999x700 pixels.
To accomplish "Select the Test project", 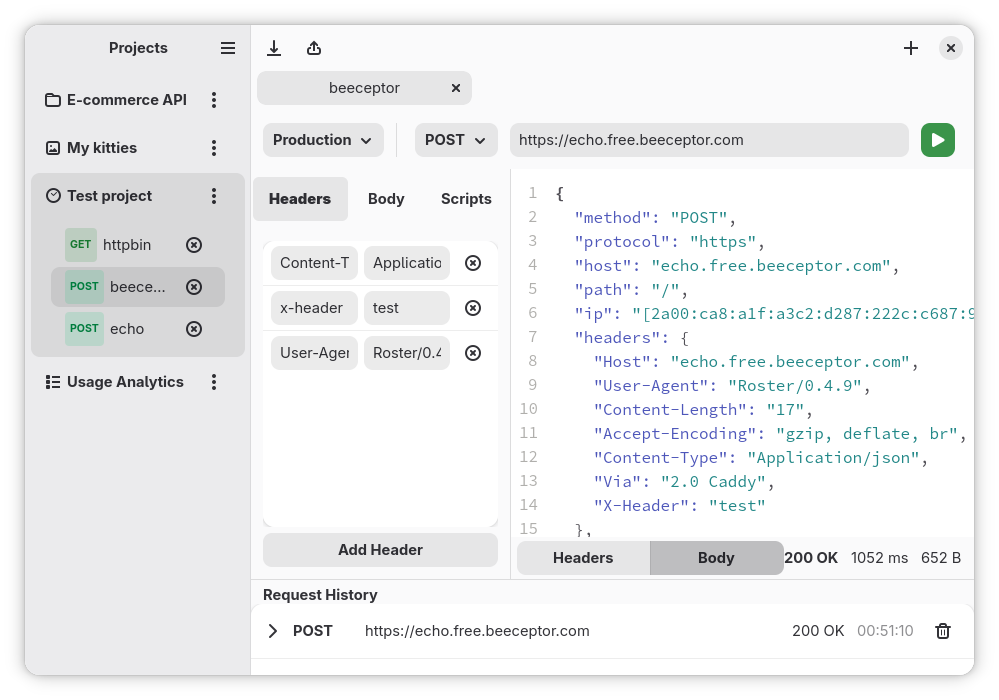I will pyautogui.click(x=110, y=196).
